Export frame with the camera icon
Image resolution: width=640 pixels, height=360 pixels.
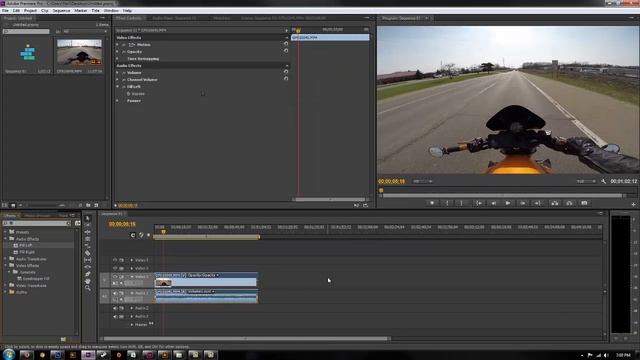(584, 203)
